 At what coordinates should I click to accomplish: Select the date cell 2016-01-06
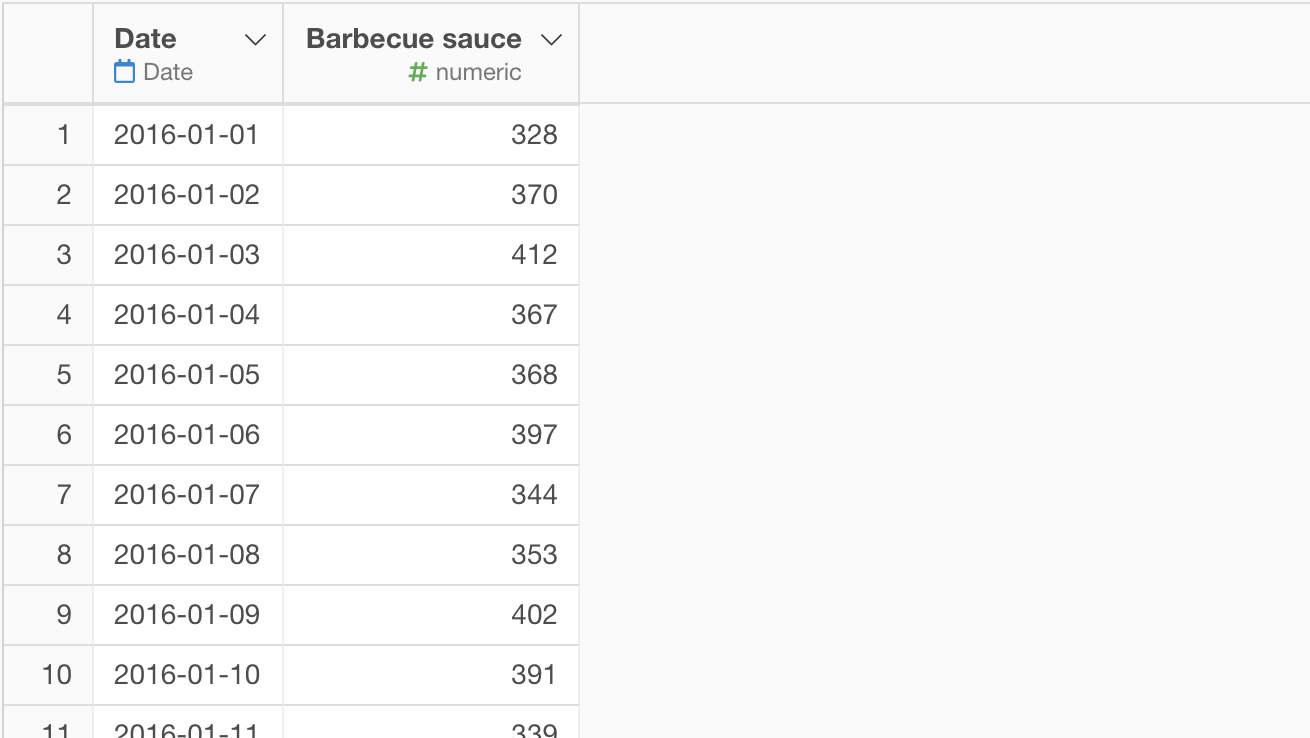pos(188,435)
